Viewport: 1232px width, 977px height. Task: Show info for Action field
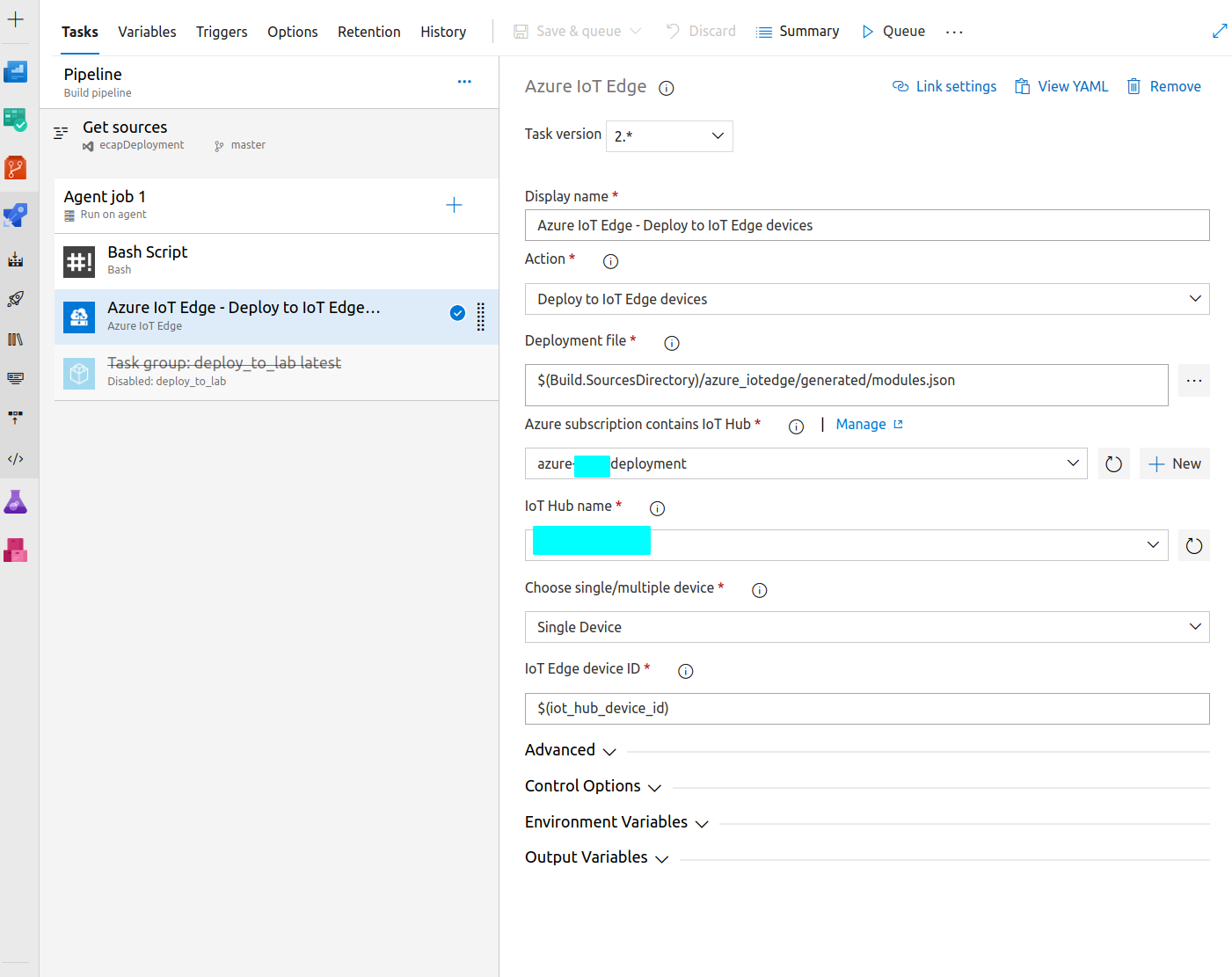click(x=610, y=261)
